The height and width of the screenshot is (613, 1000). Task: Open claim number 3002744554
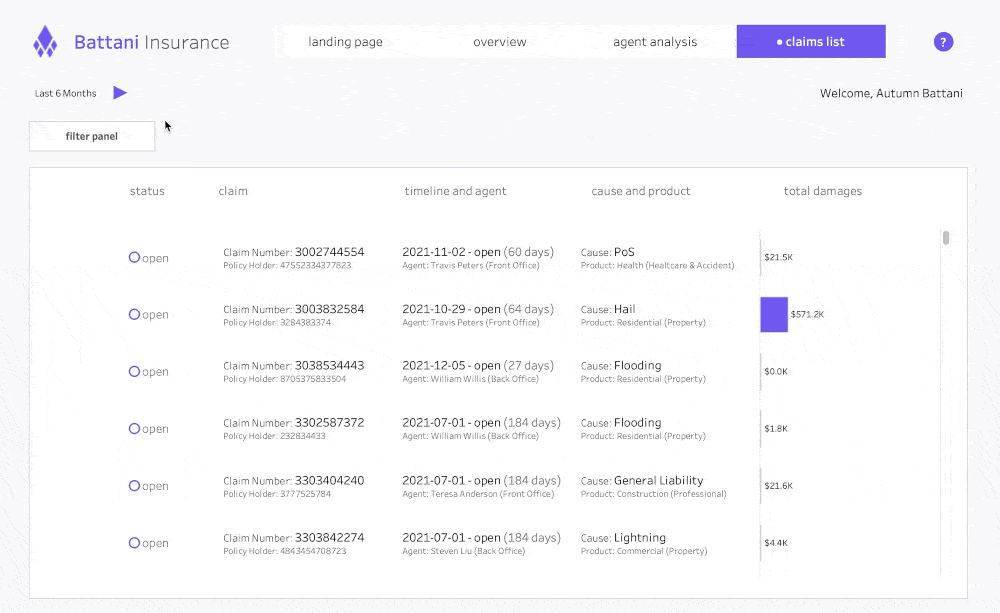pyautogui.click(x=329, y=252)
